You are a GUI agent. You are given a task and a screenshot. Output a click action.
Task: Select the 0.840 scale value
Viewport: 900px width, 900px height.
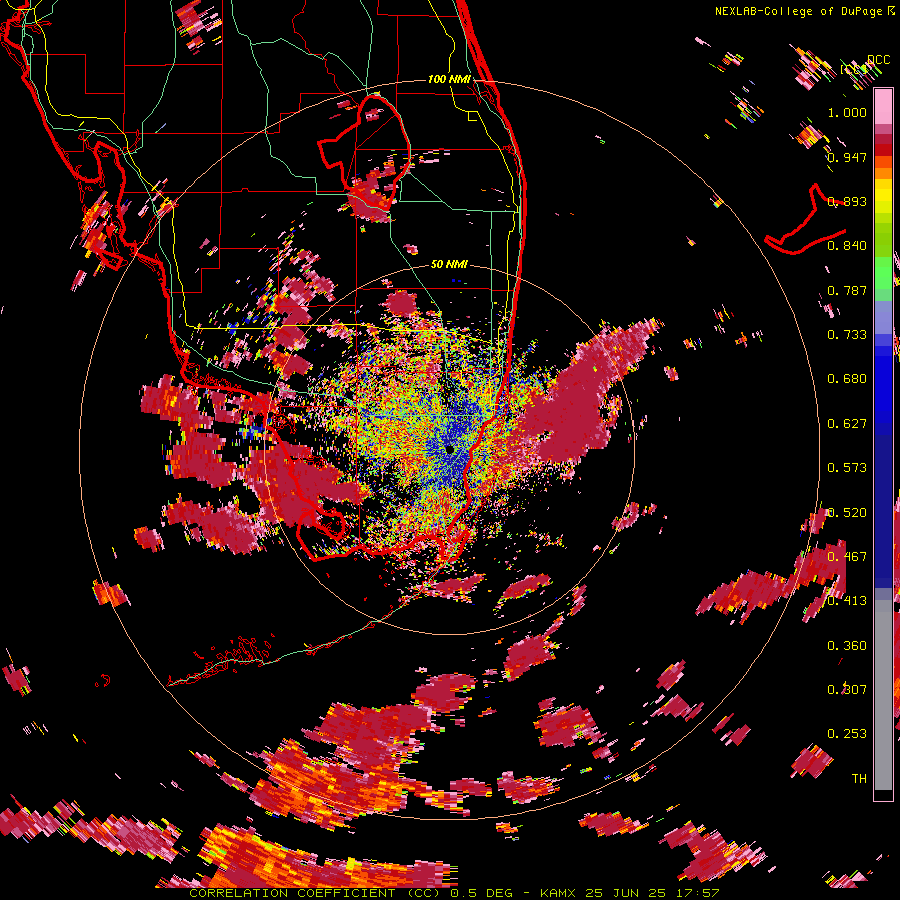(847, 246)
